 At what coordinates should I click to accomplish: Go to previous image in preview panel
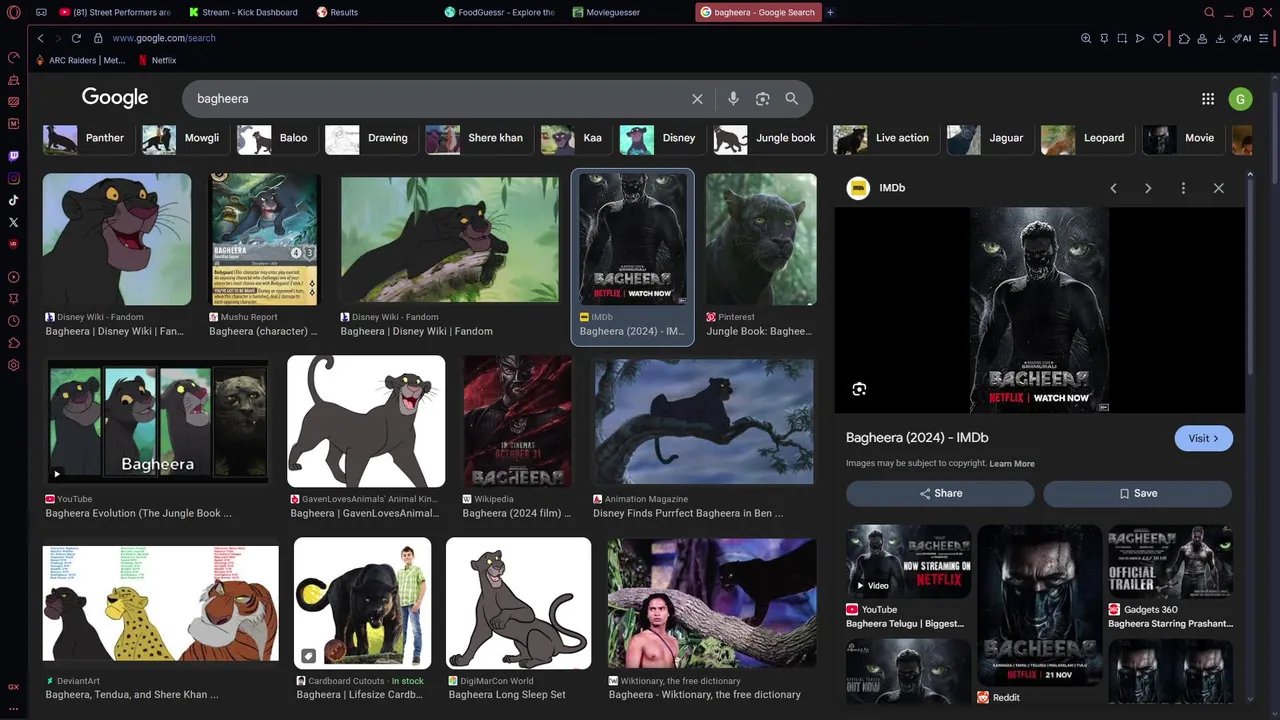pyautogui.click(x=1113, y=188)
